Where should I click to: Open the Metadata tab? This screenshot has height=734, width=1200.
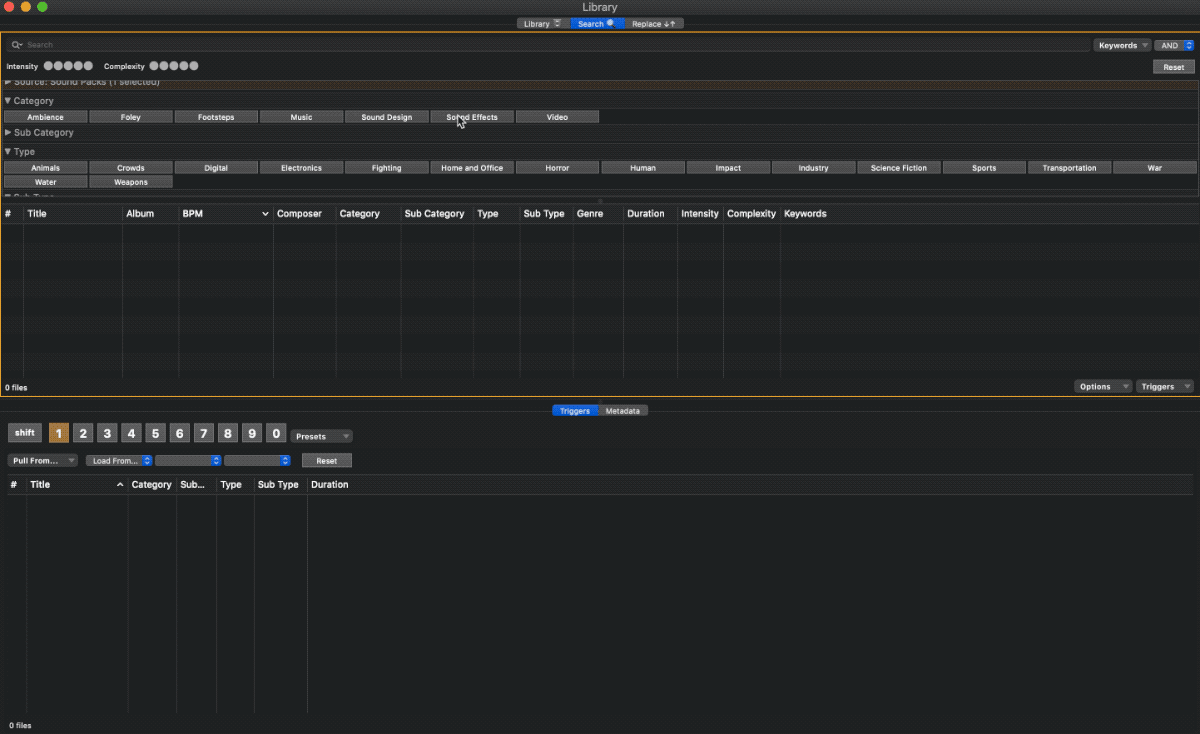623,411
